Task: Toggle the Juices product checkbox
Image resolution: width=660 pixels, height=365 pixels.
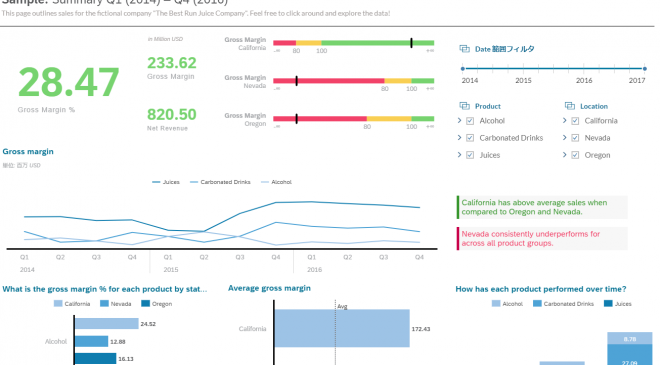Action: pos(470,155)
